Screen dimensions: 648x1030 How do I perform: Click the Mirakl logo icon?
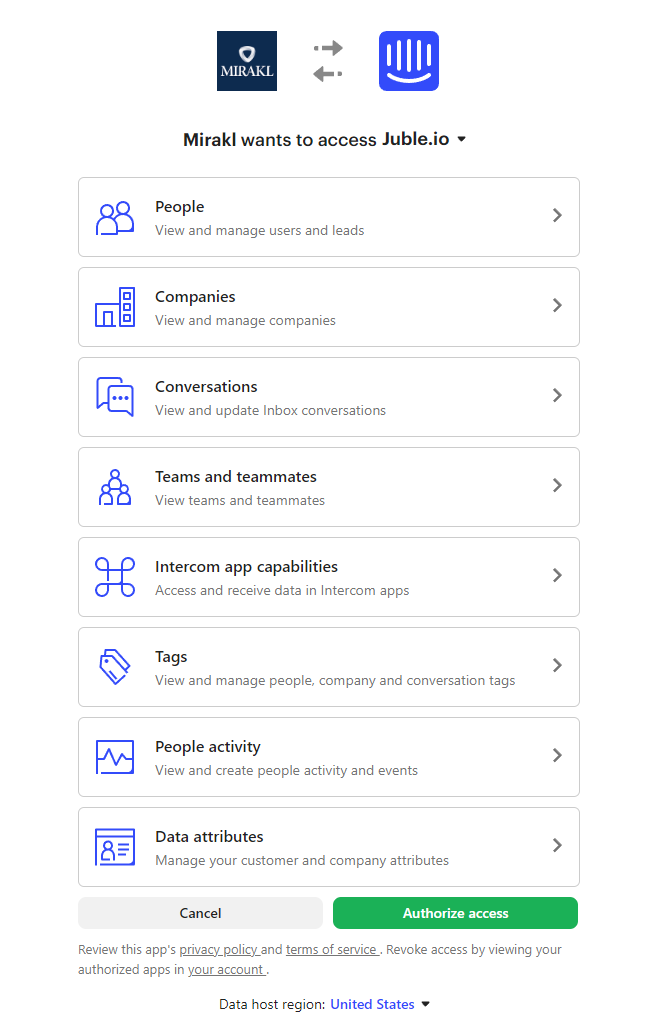click(247, 61)
